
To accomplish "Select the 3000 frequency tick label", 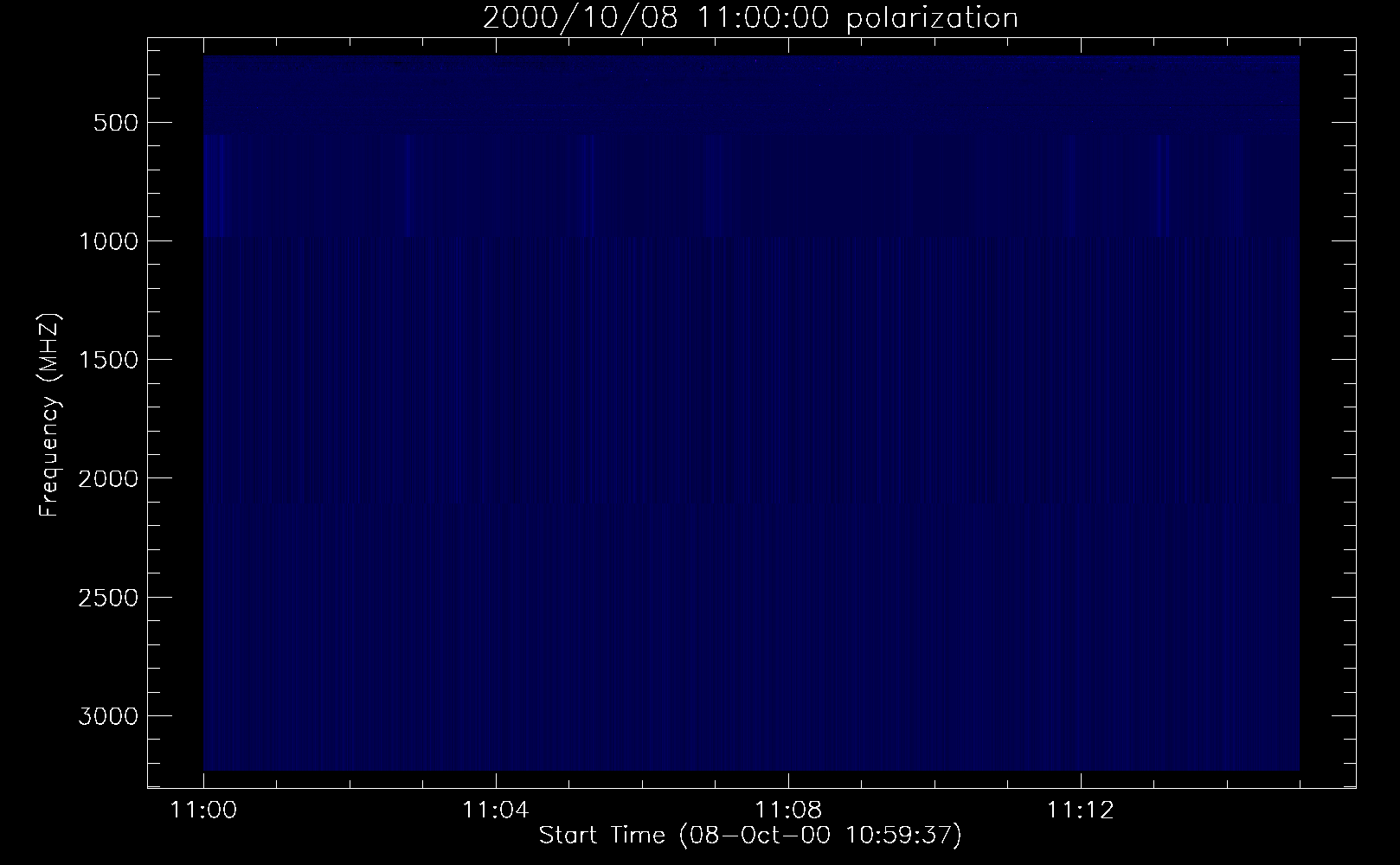I will coord(108,716).
